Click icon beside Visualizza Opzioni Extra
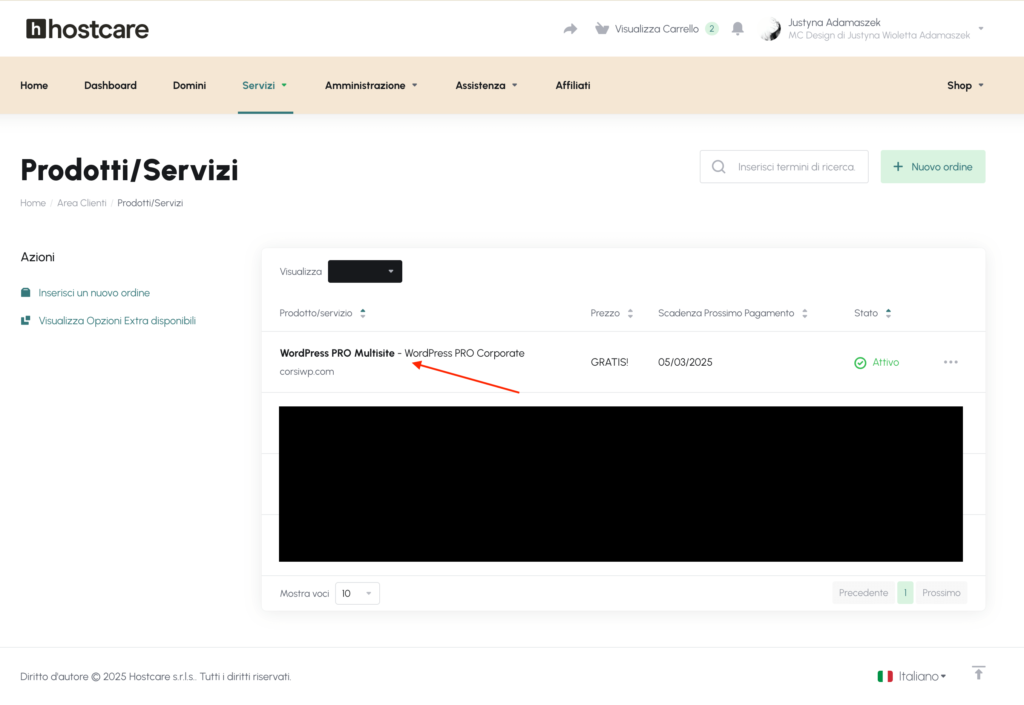This screenshot has height=705, width=1024. point(25,321)
